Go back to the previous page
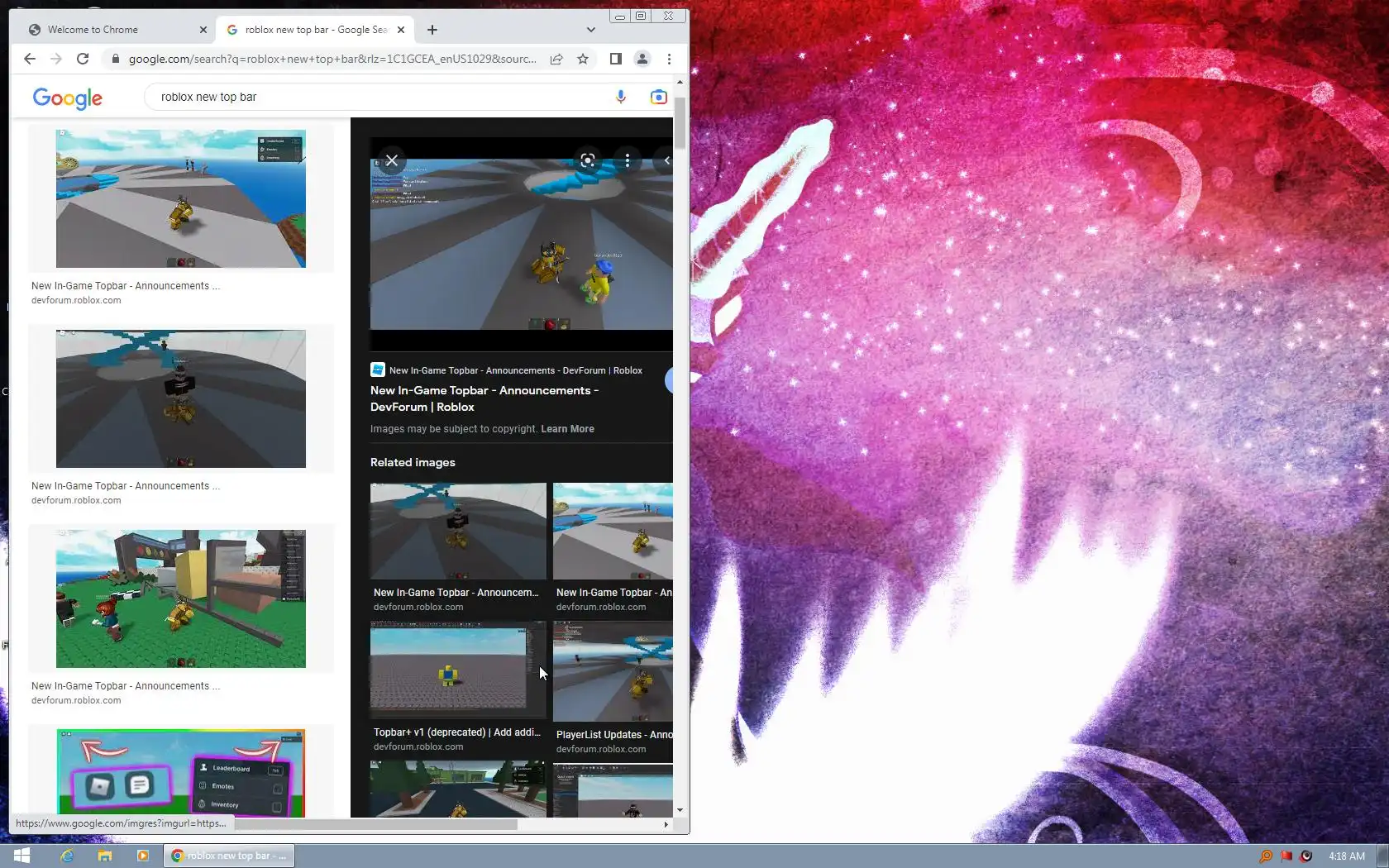 30,59
